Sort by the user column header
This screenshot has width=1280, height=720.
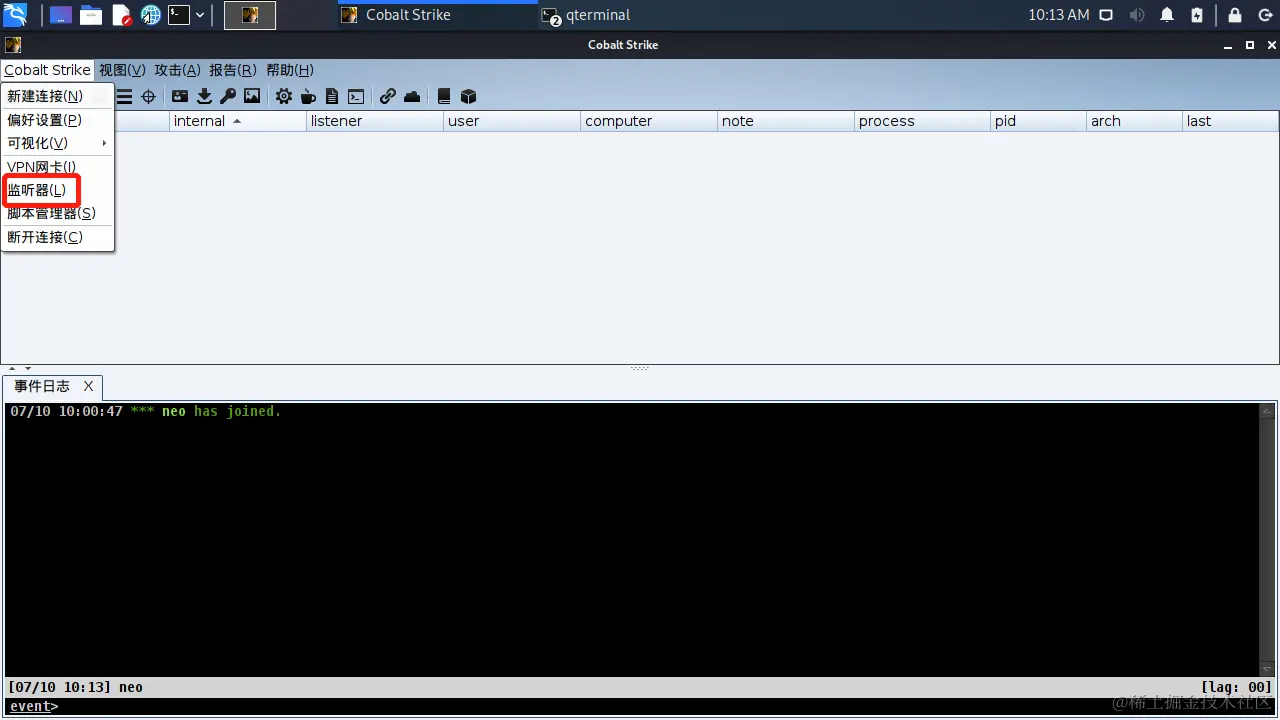coord(512,121)
